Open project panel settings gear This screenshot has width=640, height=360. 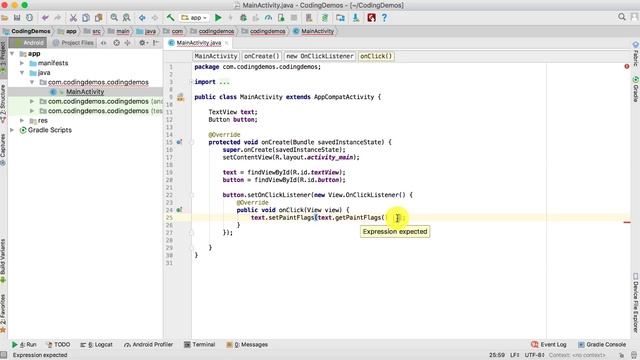[142, 42]
